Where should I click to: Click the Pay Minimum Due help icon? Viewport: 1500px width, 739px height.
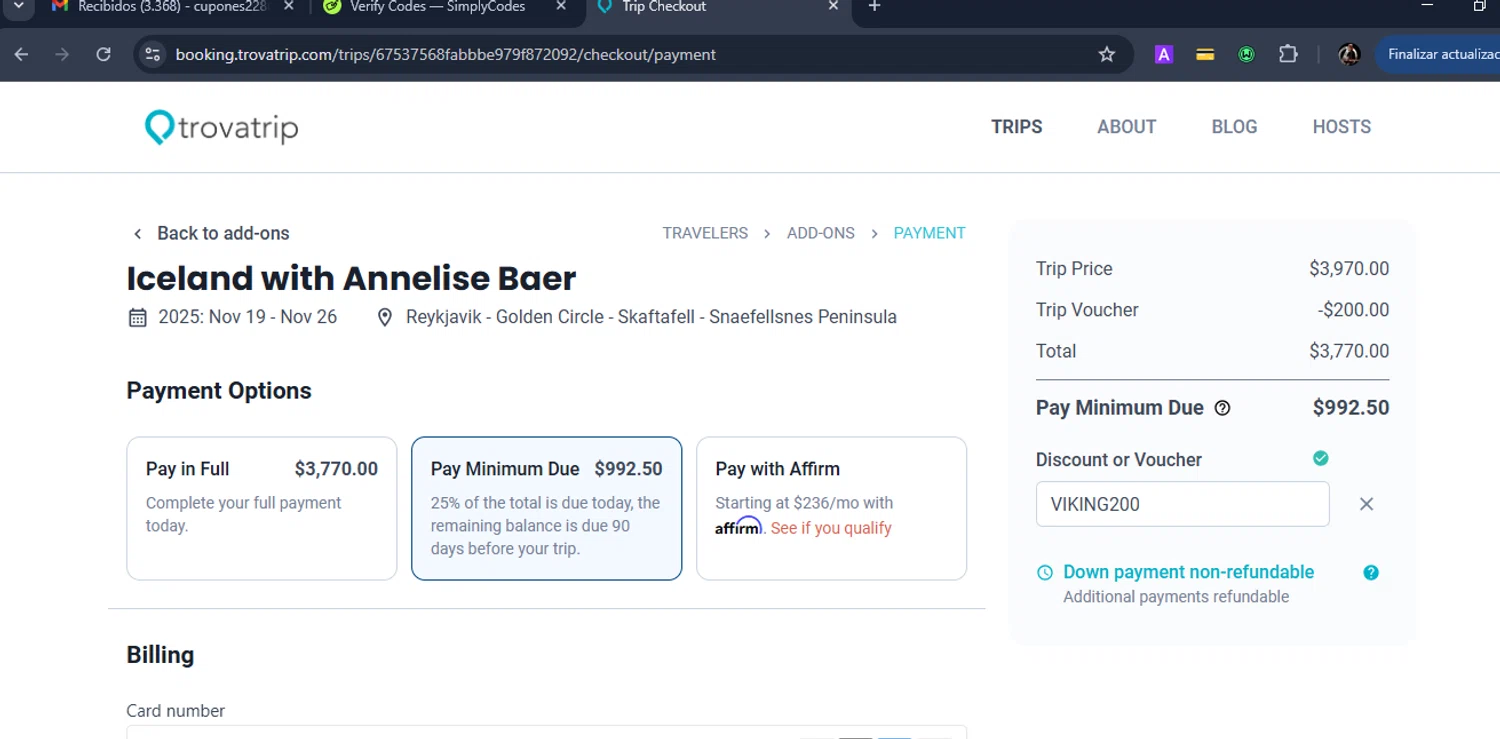1222,408
